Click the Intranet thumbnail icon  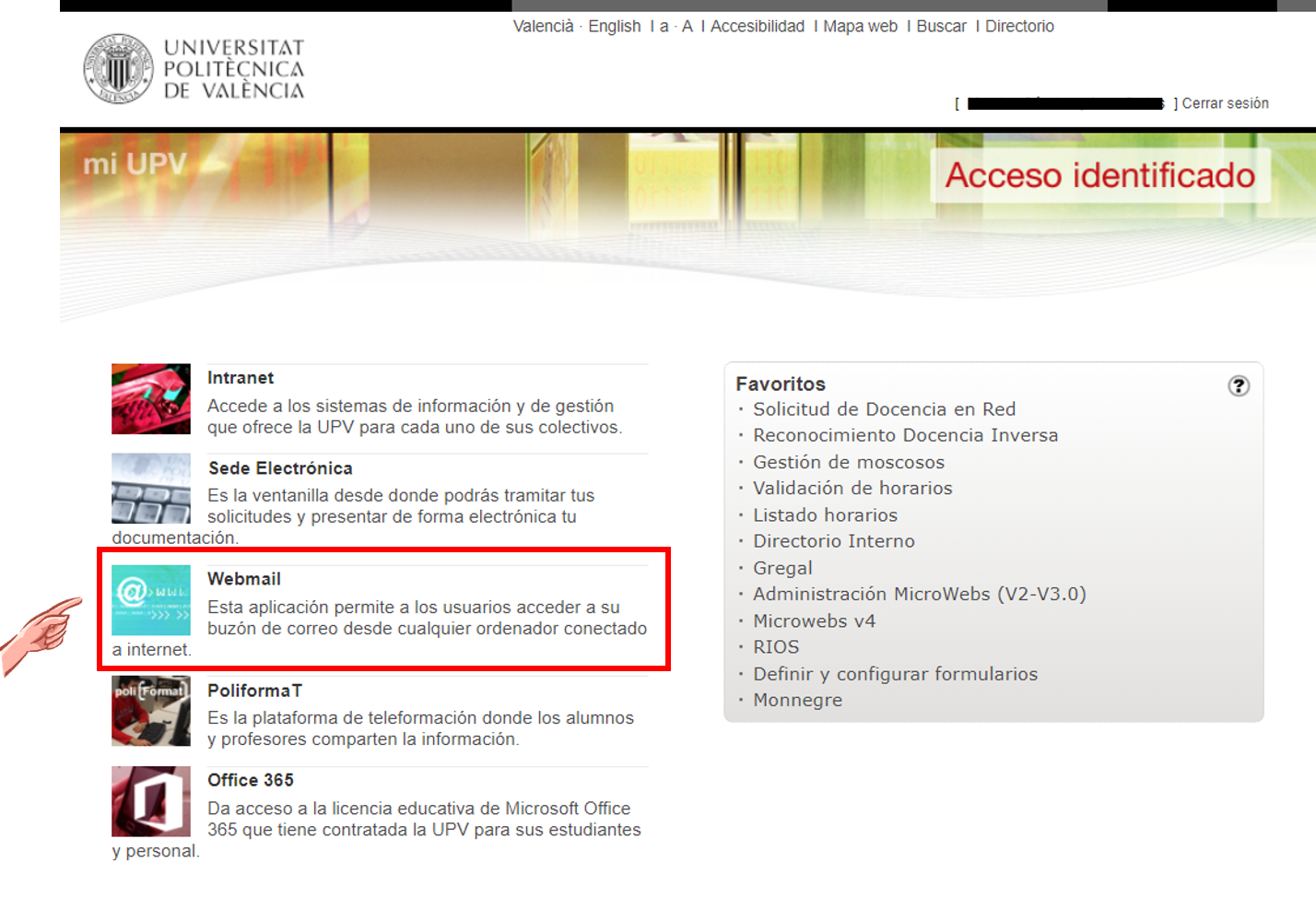[x=151, y=399]
